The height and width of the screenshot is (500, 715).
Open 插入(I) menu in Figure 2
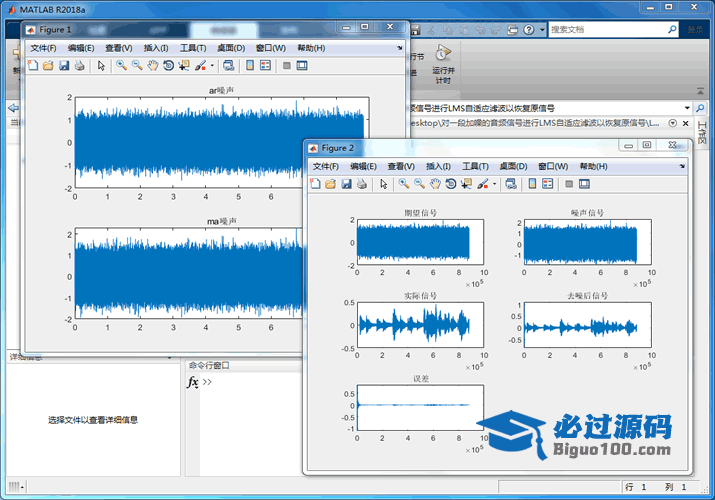coord(438,166)
